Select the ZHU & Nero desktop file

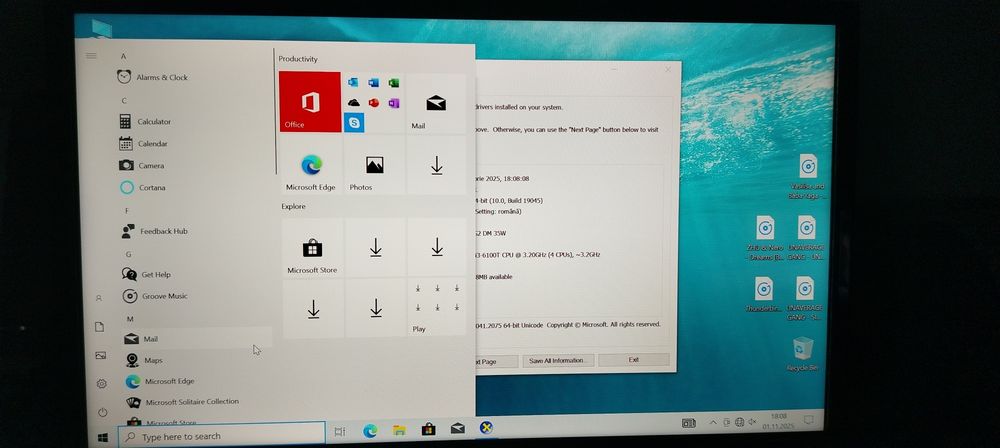coord(765,237)
